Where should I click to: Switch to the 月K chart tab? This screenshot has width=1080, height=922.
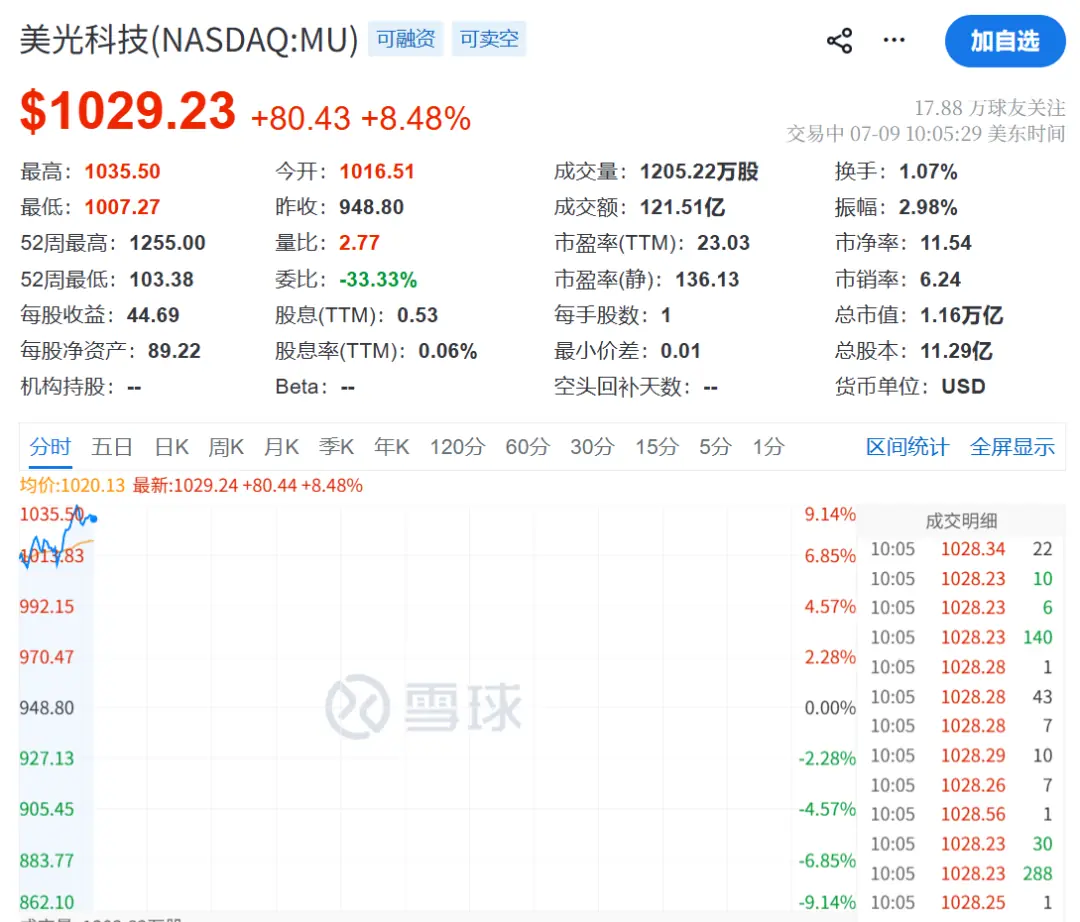[281, 447]
